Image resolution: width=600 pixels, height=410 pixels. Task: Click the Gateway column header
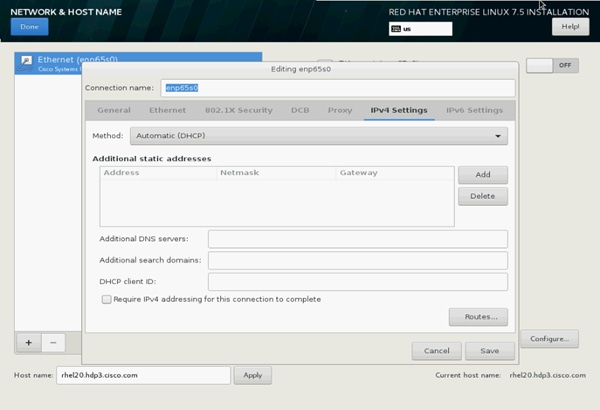pos(395,173)
